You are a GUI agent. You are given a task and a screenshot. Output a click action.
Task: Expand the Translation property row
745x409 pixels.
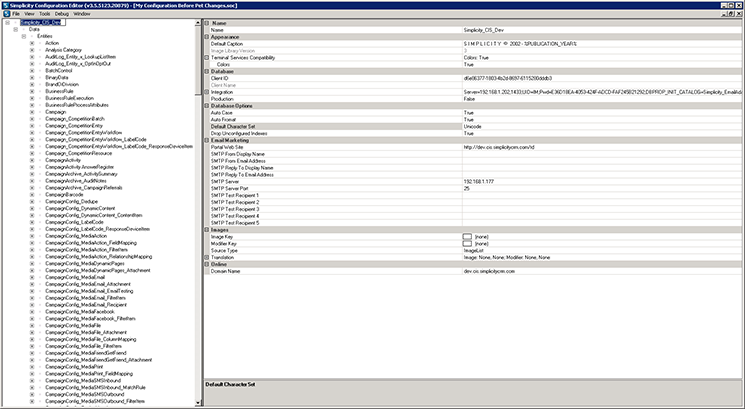[207, 257]
